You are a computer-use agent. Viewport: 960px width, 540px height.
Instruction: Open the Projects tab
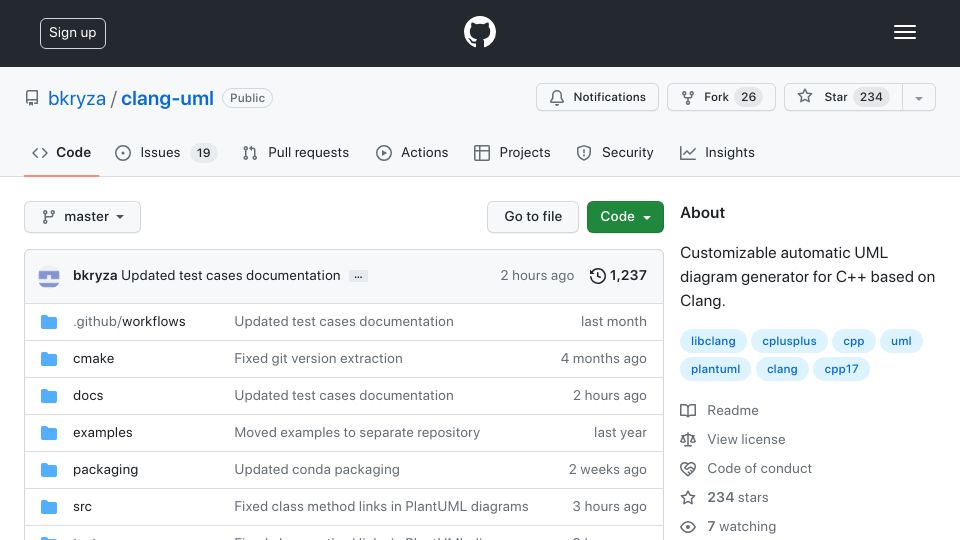[x=512, y=152]
